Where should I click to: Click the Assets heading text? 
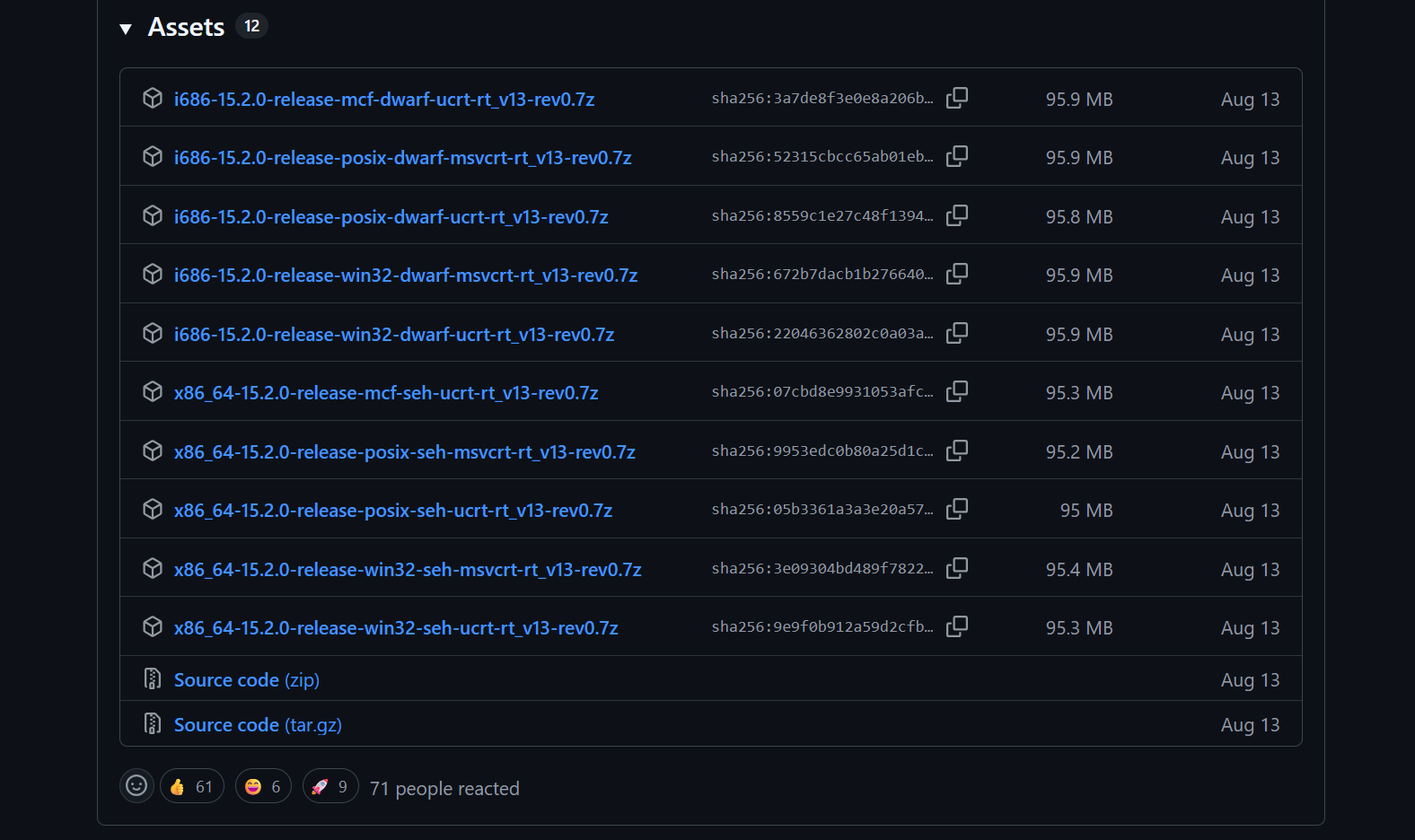pyautogui.click(x=186, y=28)
